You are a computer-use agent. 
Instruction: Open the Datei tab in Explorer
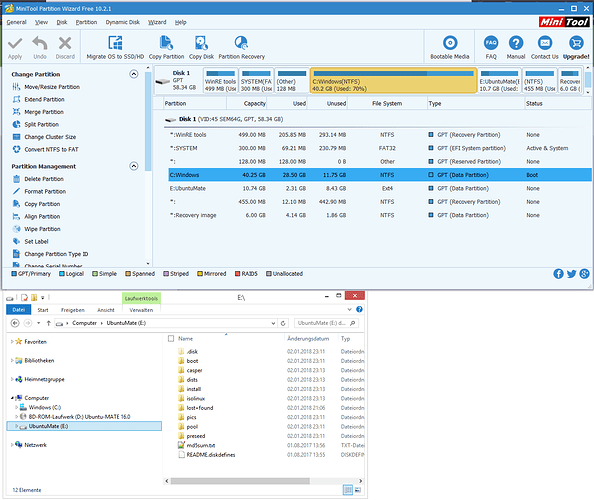coord(19,310)
